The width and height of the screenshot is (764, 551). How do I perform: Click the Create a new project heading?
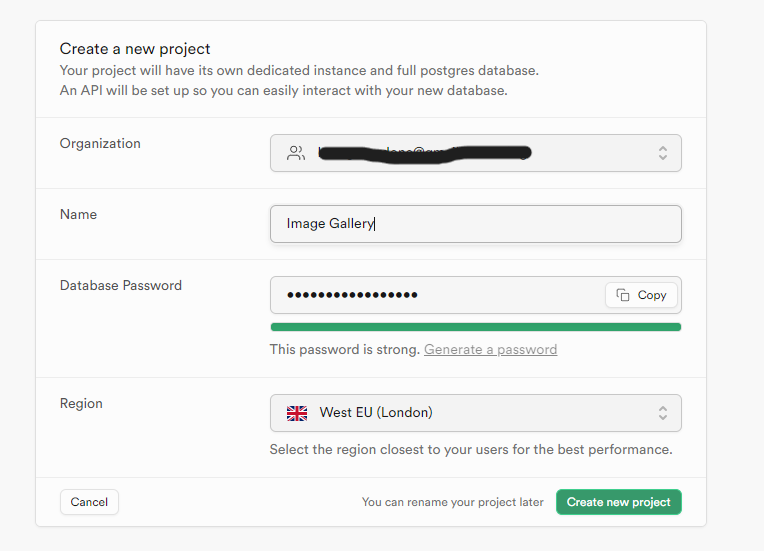135,48
